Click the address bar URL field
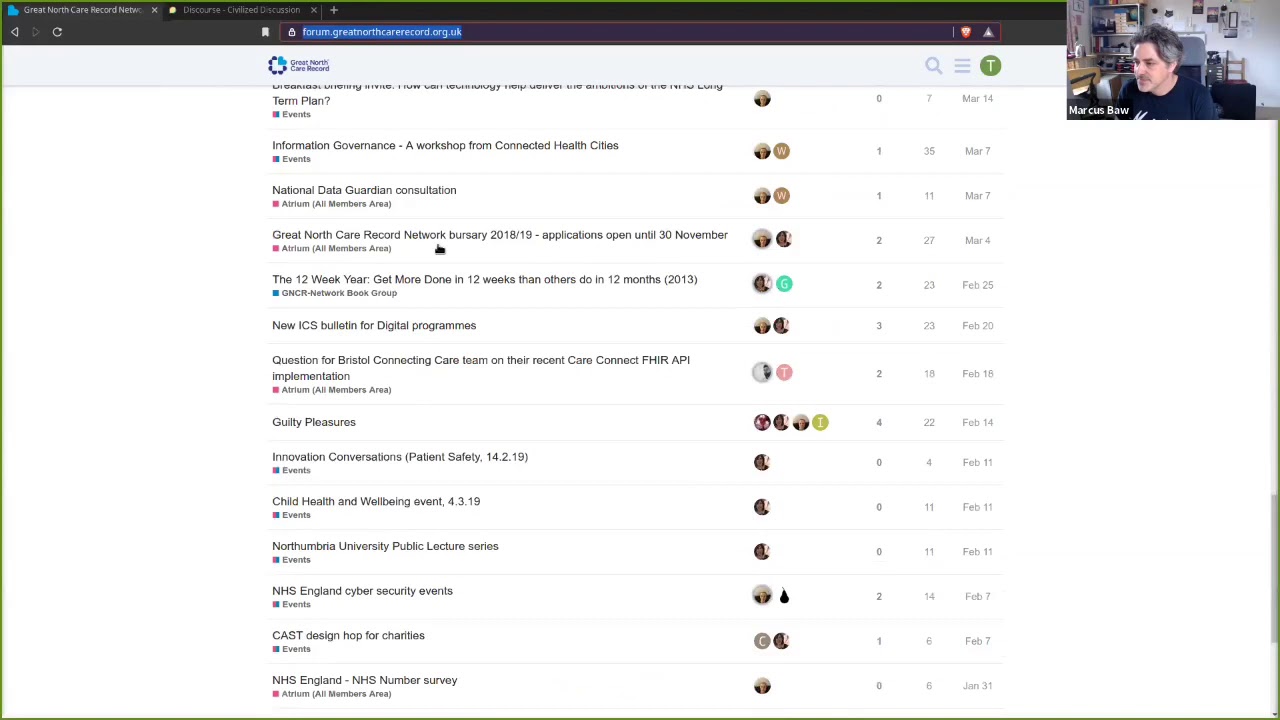1280x720 pixels. click(x=600, y=32)
